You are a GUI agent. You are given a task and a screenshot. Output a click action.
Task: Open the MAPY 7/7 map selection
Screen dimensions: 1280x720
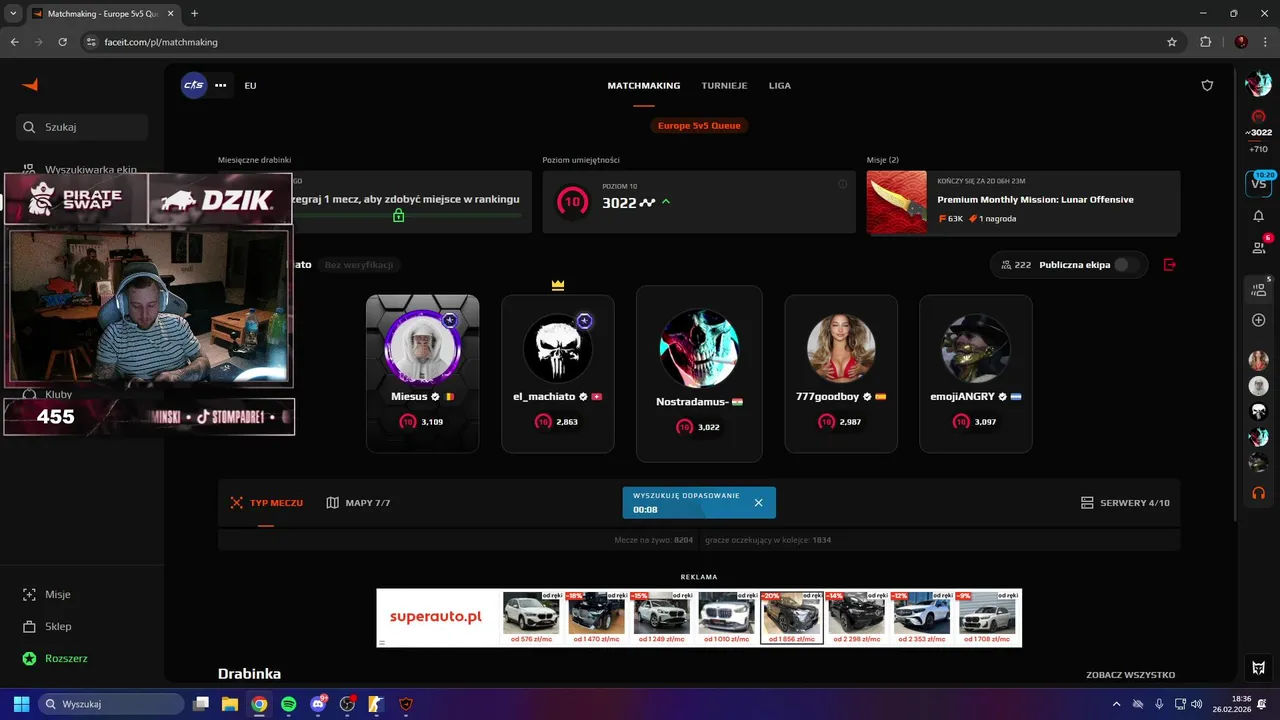[x=358, y=503]
